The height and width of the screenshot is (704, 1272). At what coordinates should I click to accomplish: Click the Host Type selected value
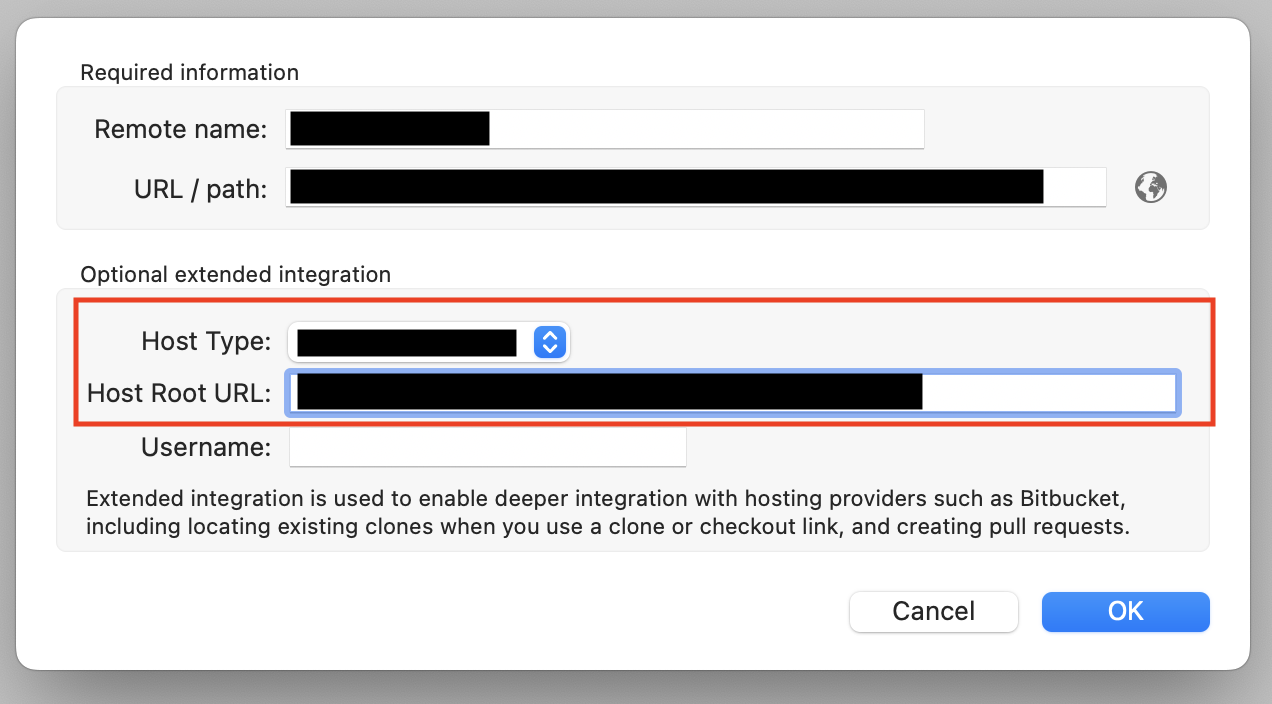click(x=407, y=342)
